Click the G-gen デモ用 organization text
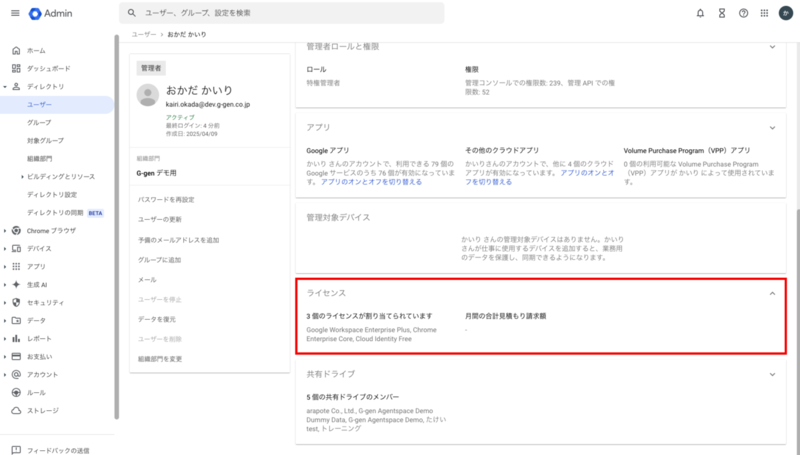This screenshot has height=455, width=800. (x=156, y=173)
